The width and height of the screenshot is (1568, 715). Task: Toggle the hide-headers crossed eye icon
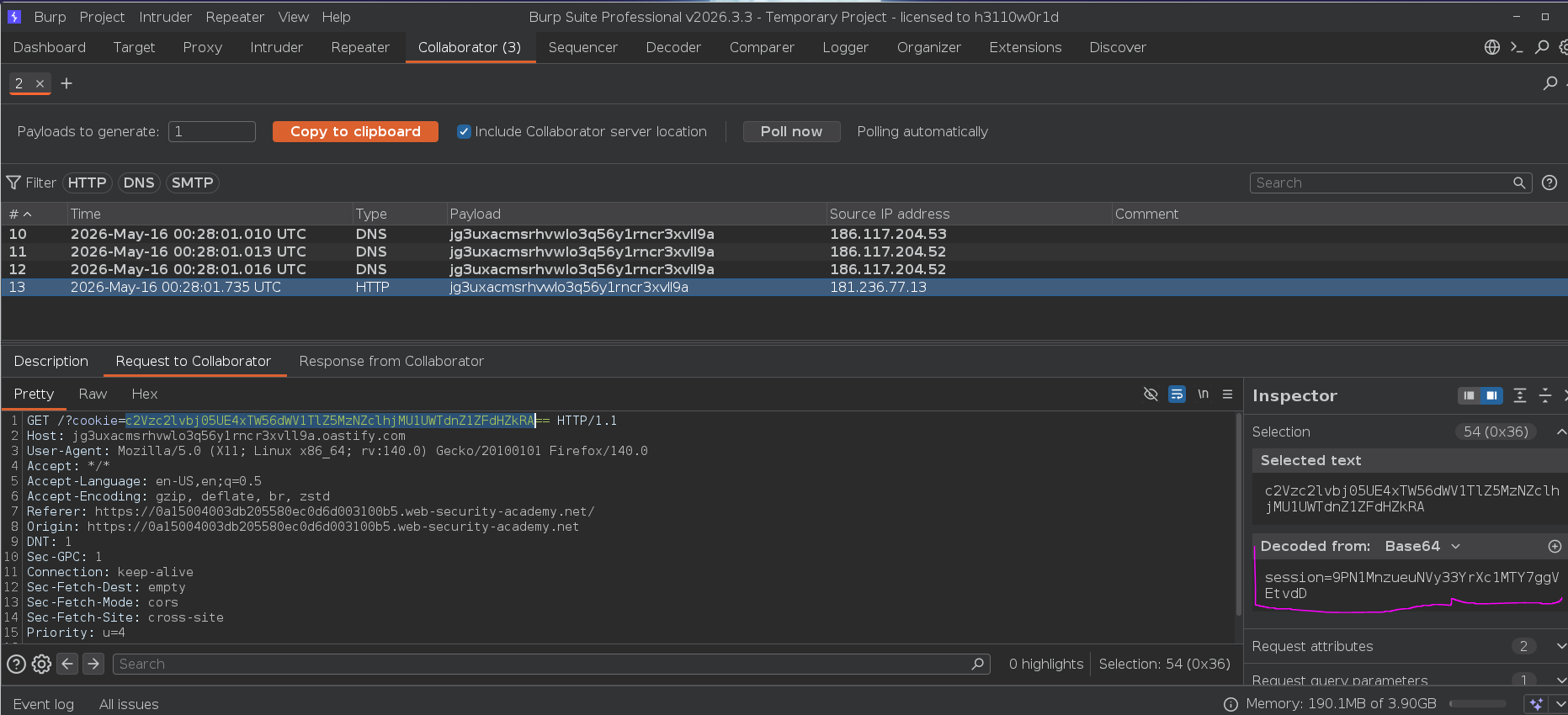(1151, 394)
